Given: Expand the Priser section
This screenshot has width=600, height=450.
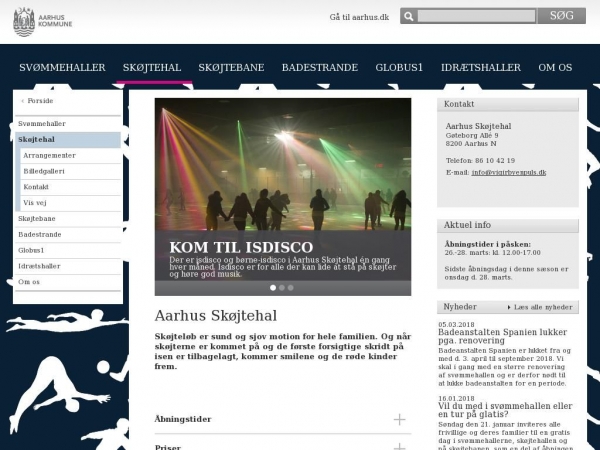Looking at the screenshot, I should pyautogui.click(x=168, y=447).
